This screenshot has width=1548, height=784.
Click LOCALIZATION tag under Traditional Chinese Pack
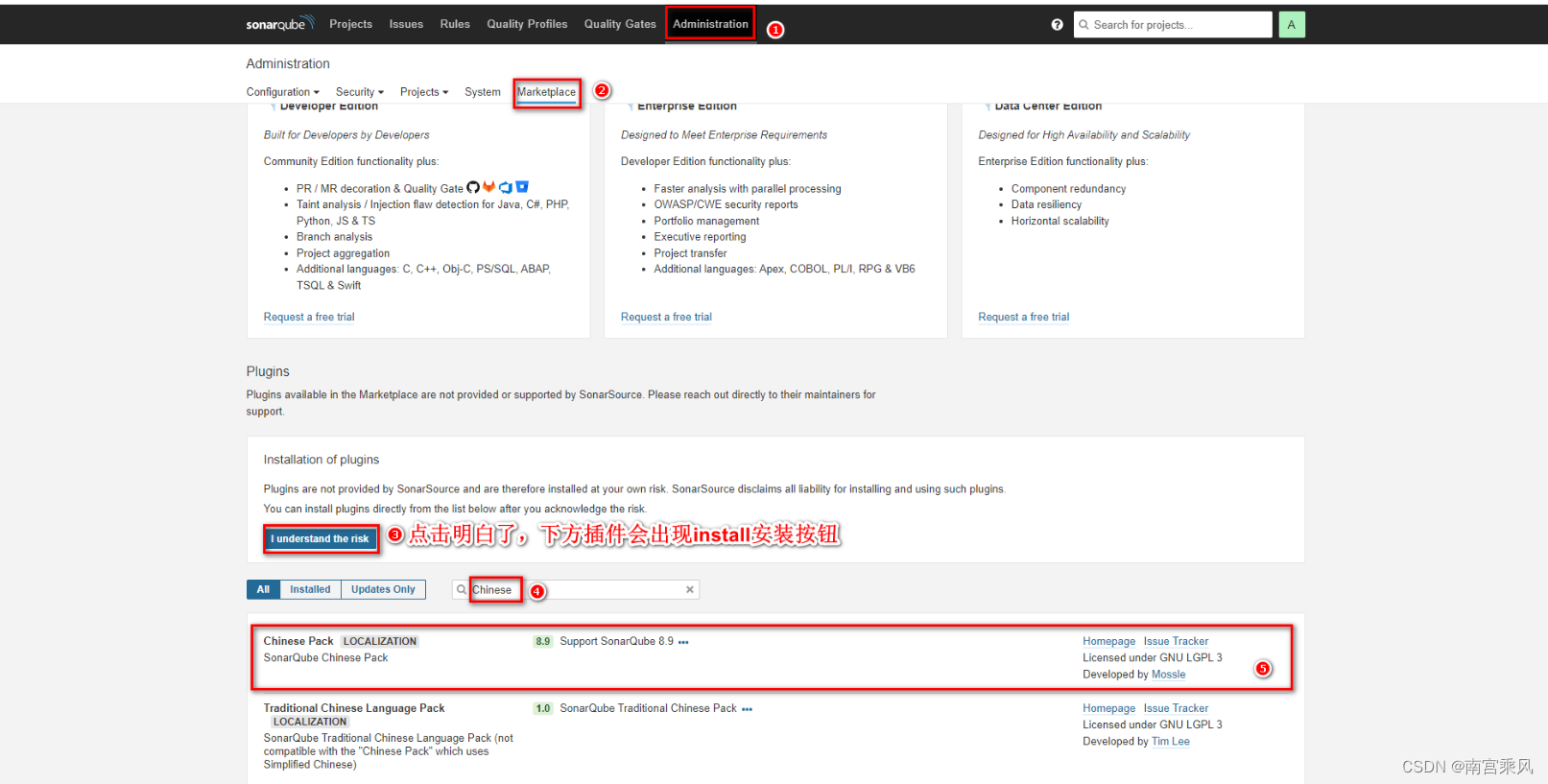coord(310,723)
